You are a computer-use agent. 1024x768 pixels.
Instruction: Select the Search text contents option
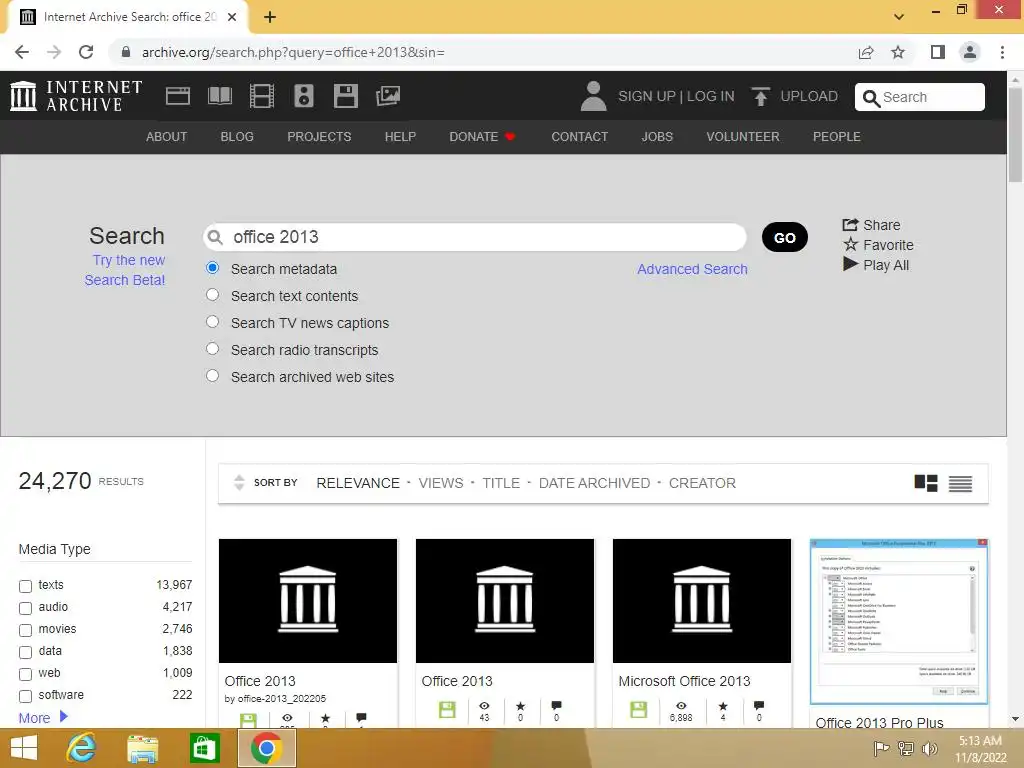(212, 295)
